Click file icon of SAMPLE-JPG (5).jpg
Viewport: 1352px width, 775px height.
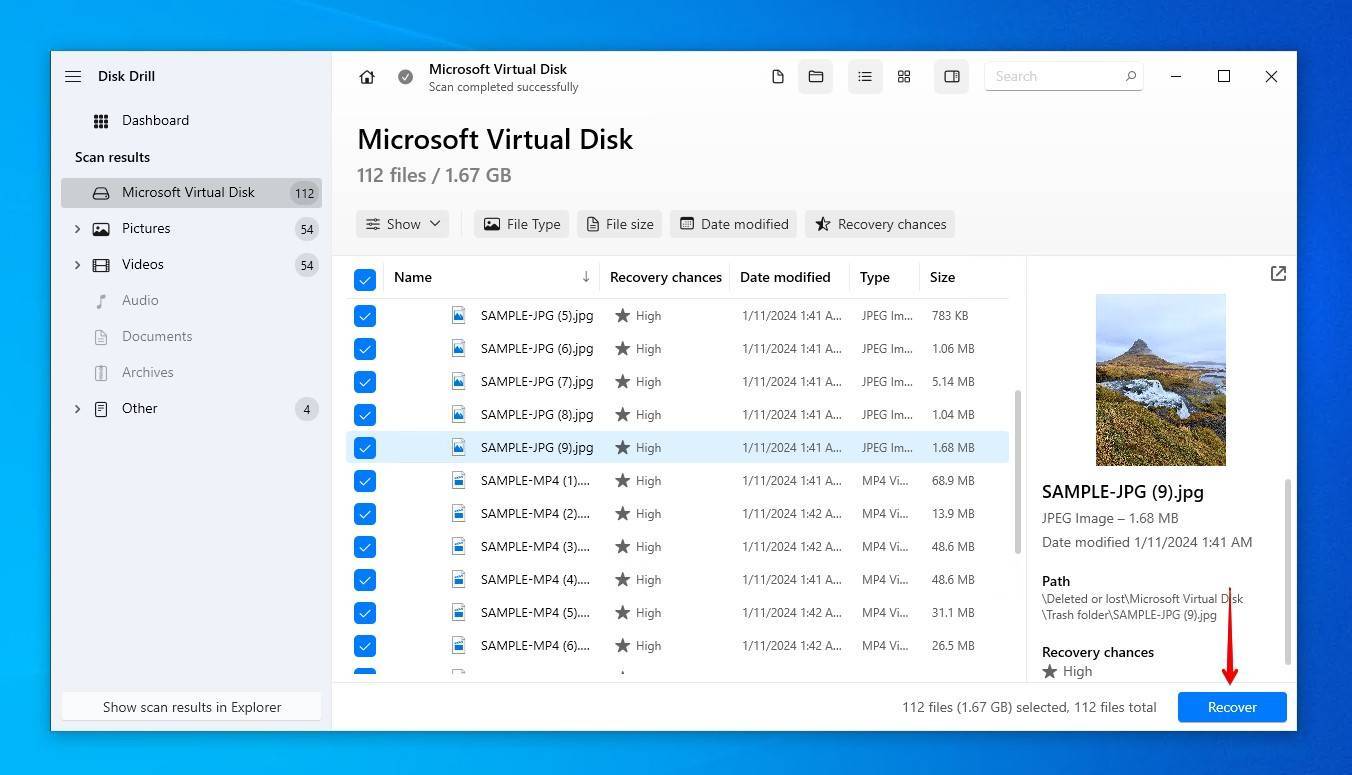[x=458, y=315]
